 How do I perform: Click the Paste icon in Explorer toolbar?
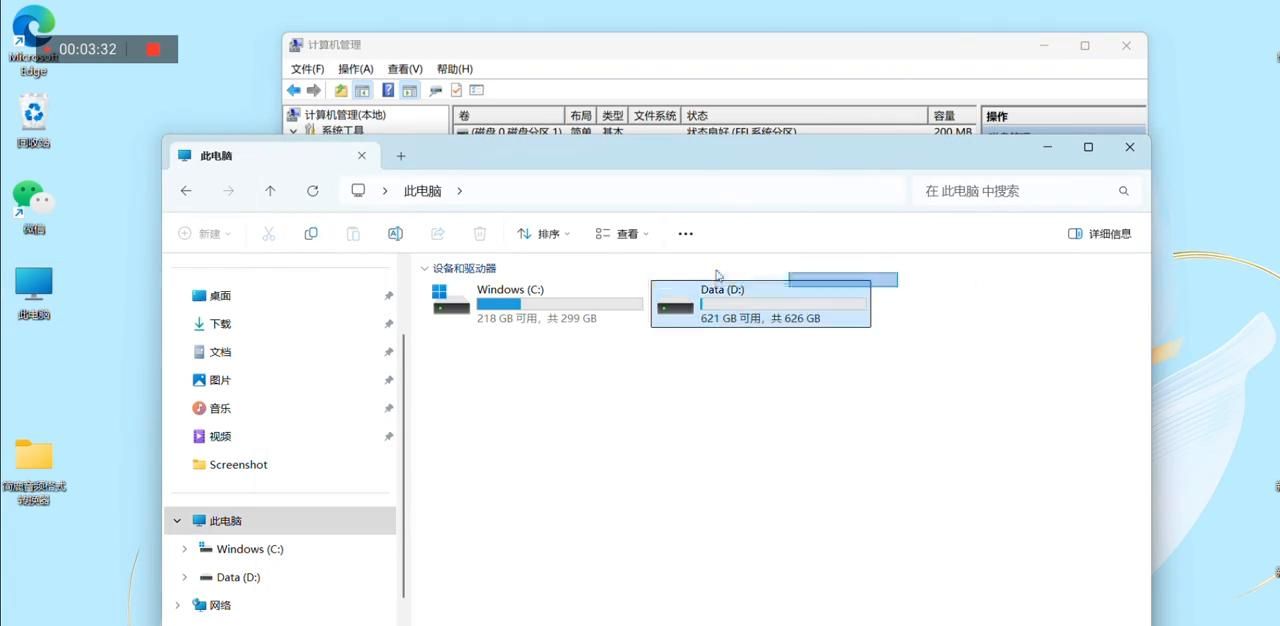pos(353,233)
